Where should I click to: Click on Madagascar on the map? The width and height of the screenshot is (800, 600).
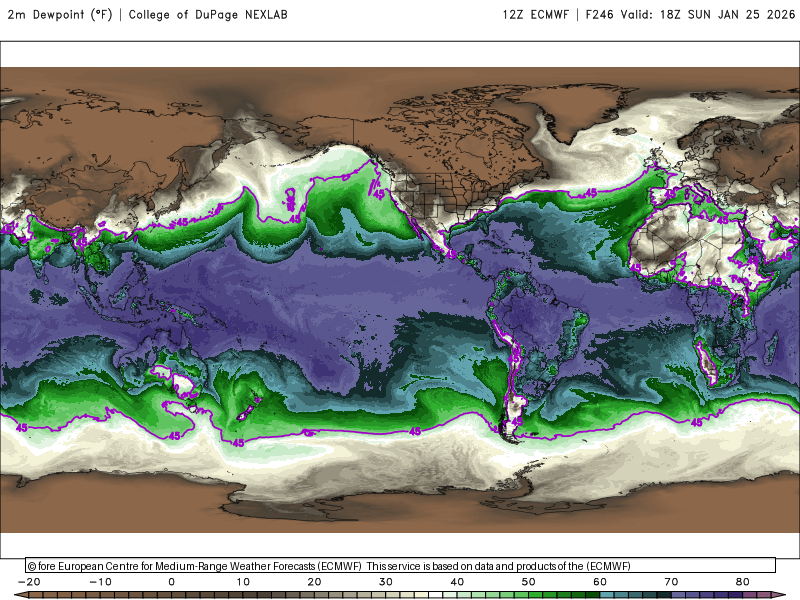coord(770,348)
